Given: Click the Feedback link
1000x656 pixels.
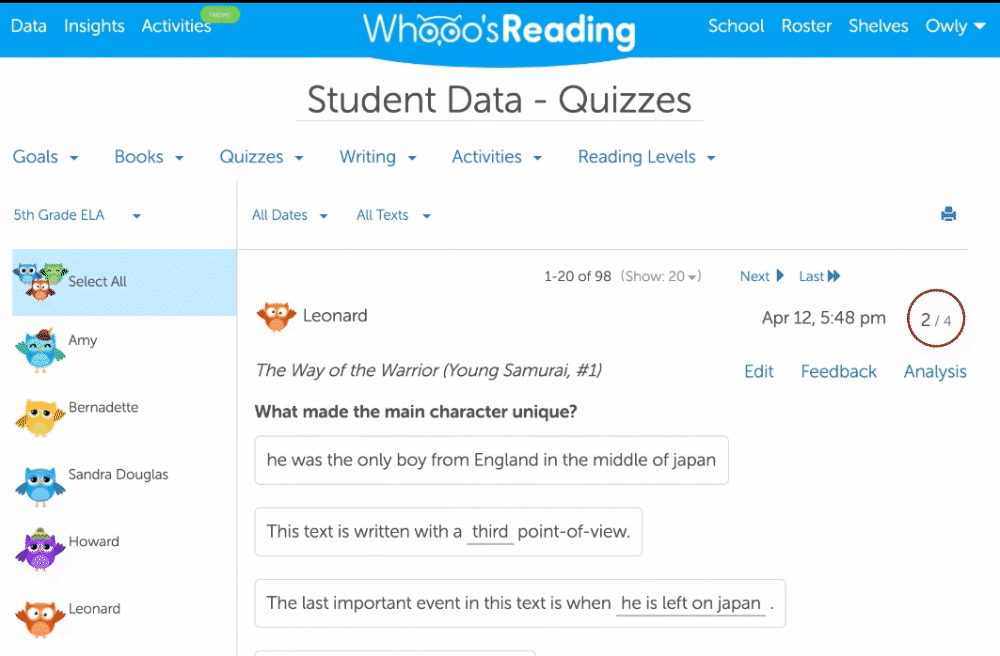Looking at the screenshot, I should (838, 371).
